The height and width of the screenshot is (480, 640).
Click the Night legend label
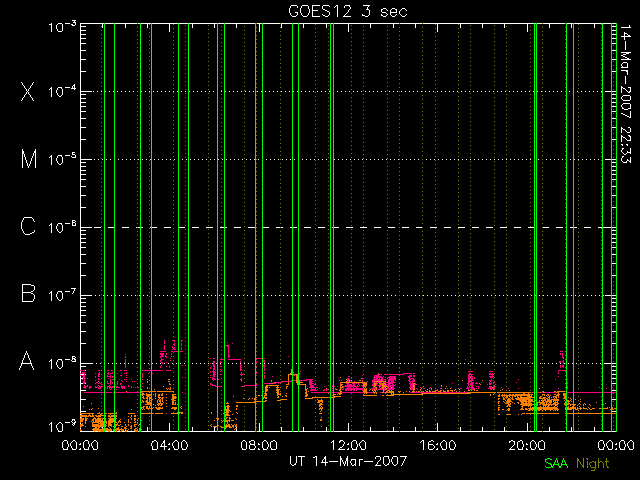[593, 464]
